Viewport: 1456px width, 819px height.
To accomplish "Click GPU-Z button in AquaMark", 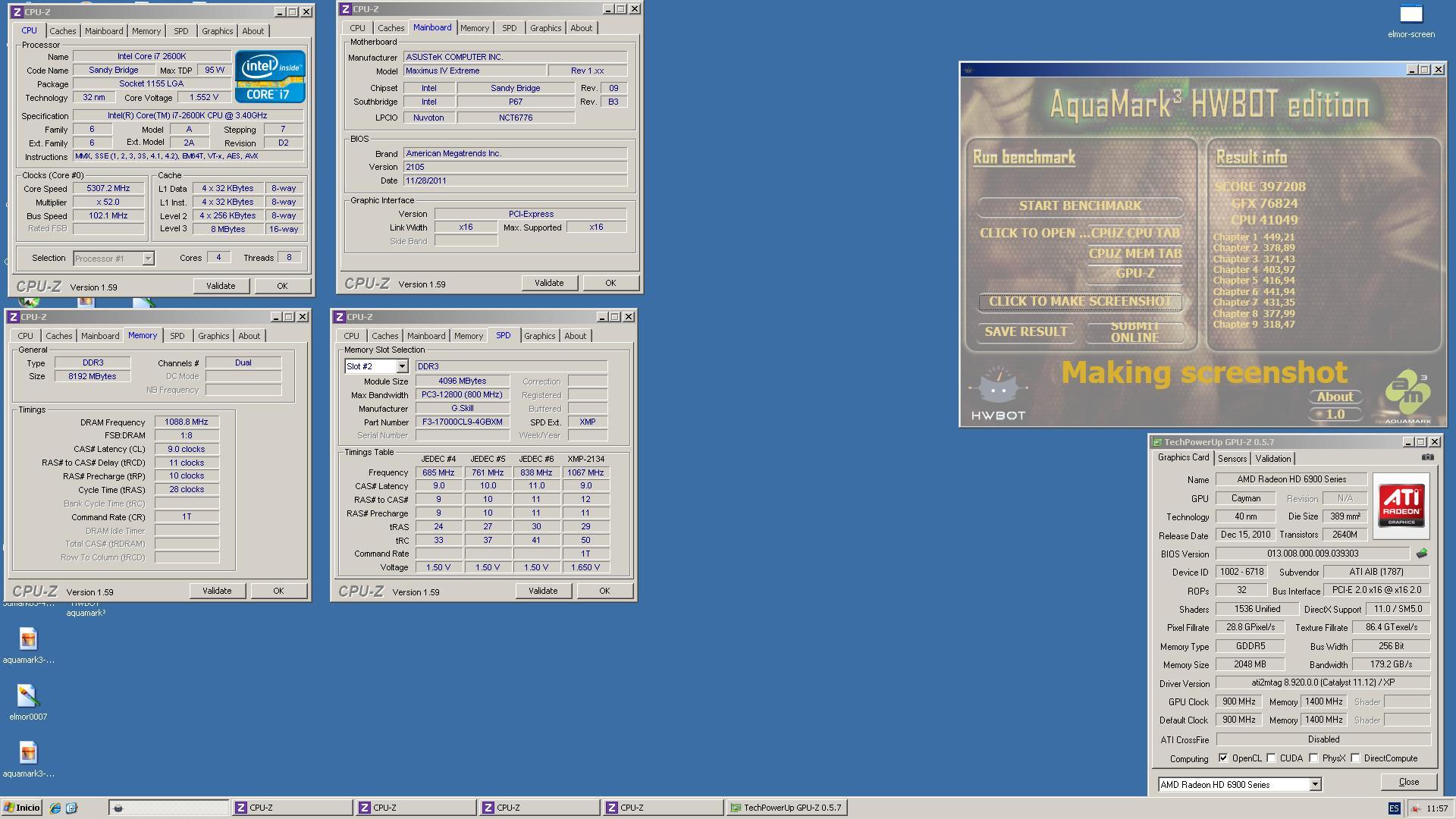I will tap(1135, 273).
